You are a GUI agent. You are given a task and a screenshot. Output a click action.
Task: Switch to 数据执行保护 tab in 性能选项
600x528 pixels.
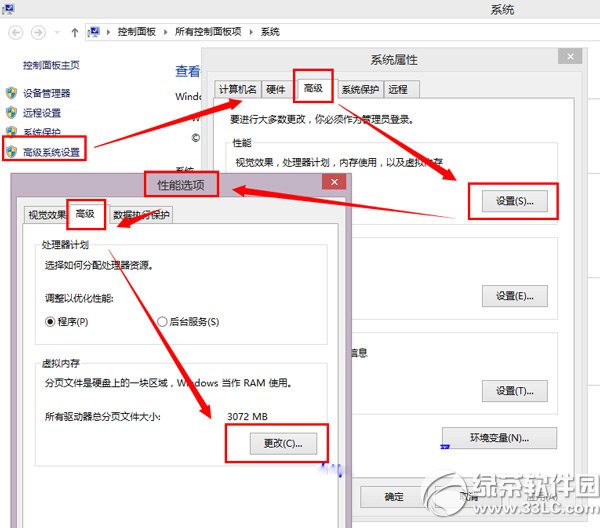coord(141,215)
